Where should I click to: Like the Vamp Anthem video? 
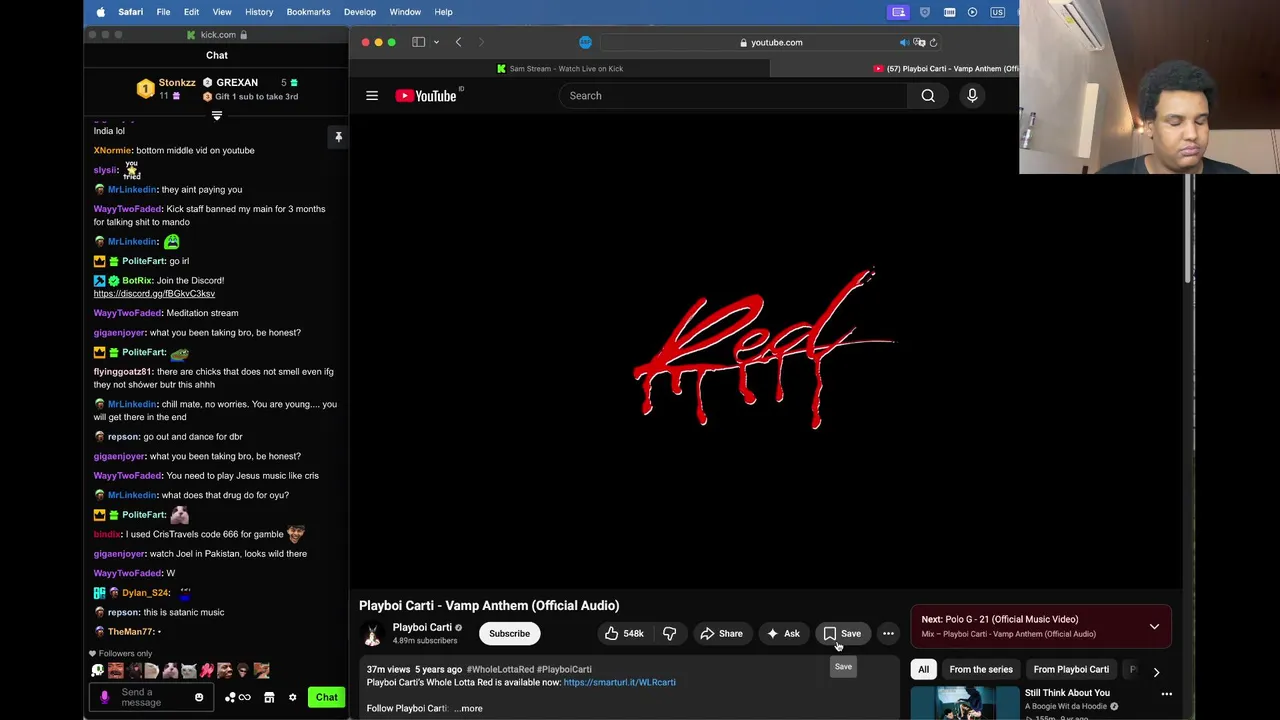click(624, 634)
